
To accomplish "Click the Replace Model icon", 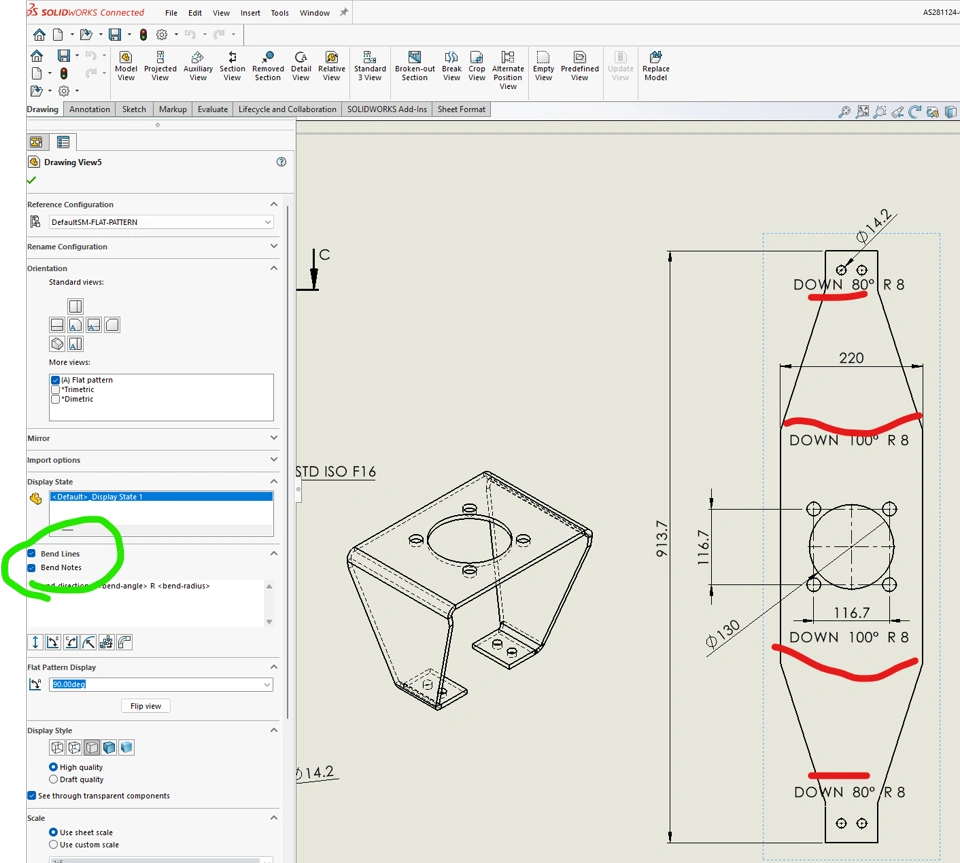I will click(655, 66).
